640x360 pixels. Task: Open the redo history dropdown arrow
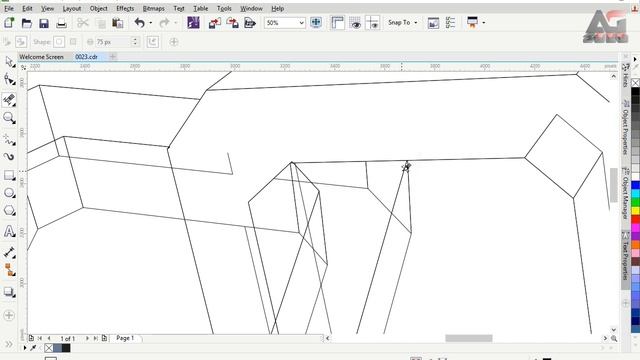point(176,23)
